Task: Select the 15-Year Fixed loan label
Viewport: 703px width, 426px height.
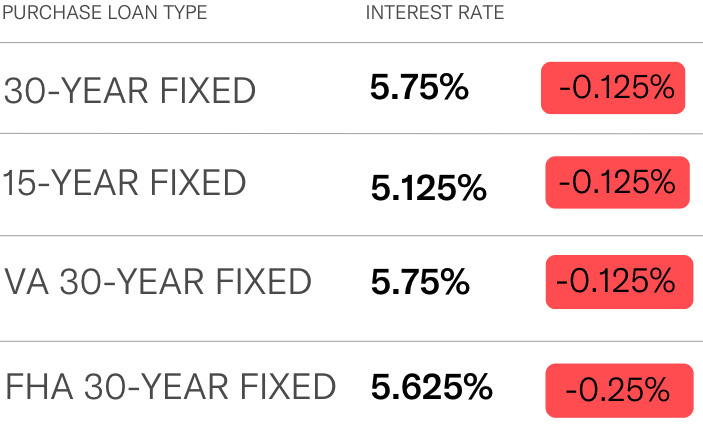Action: pos(124,183)
